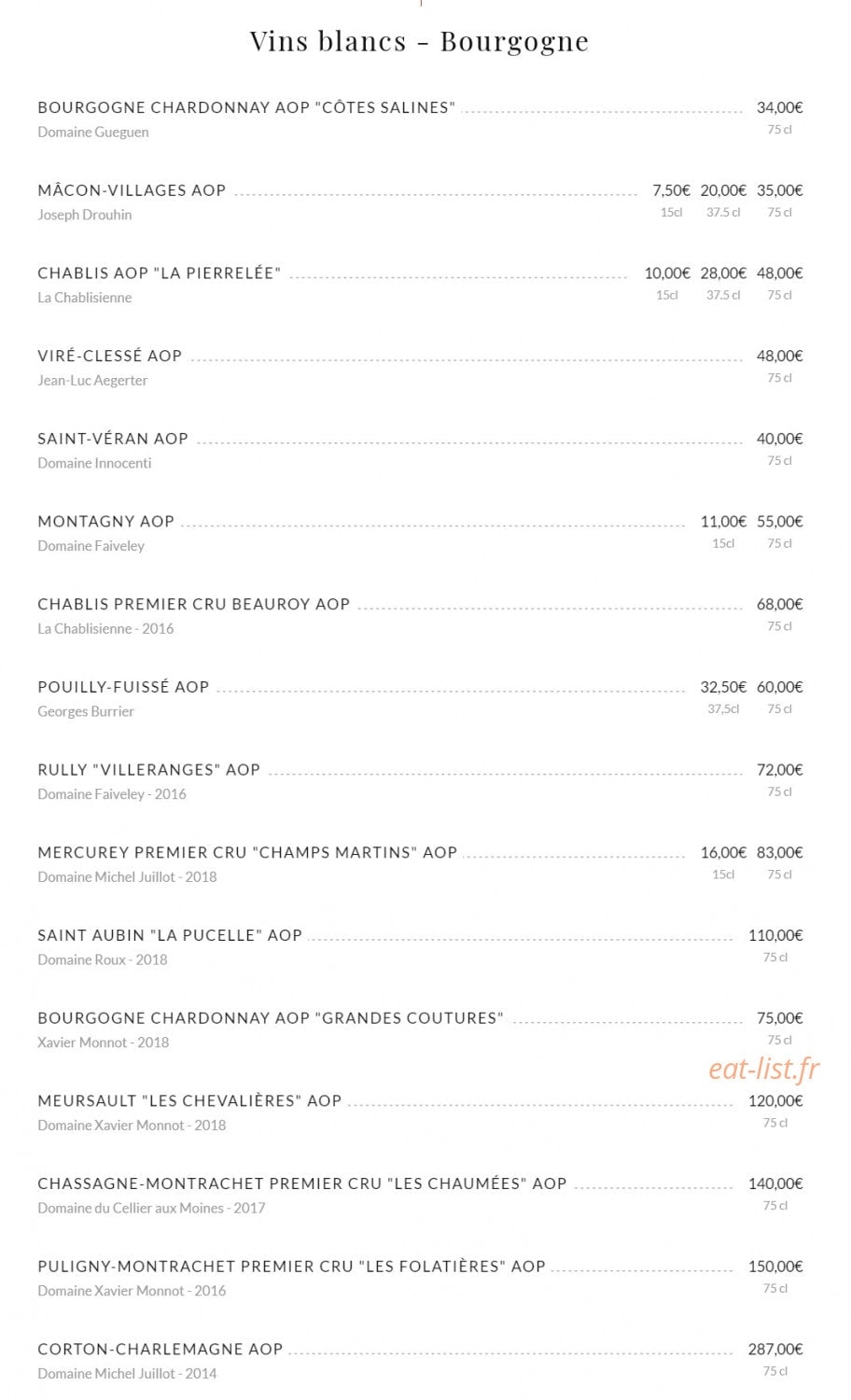Click Saint-Véran AOP wine title
This screenshot has height=1400, width=851.
pyautogui.click(x=113, y=439)
